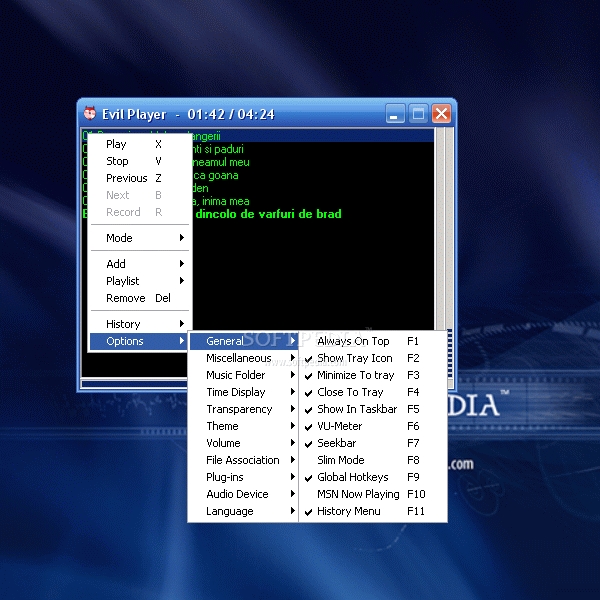The width and height of the screenshot is (600, 600).
Task: Enable MSN Now Playing option
Action: pyautogui.click(x=373, y=494)
